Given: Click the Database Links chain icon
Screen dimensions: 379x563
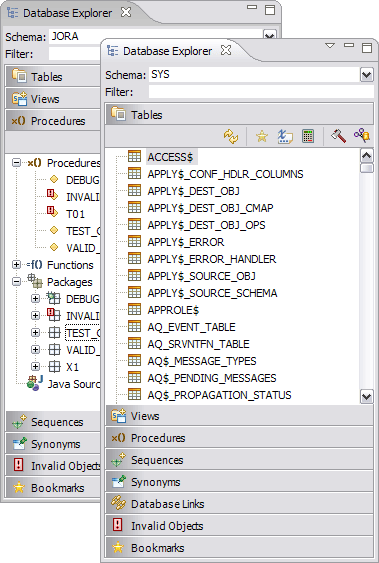Looking at the screenshot, I should 118,503.
